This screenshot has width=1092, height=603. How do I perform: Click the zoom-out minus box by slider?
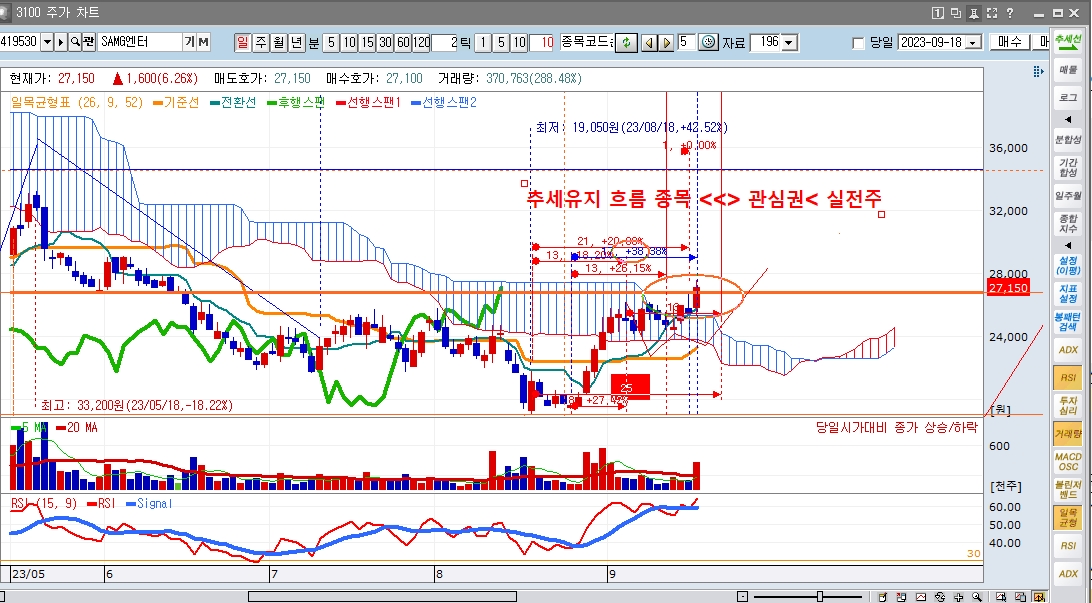742,597
